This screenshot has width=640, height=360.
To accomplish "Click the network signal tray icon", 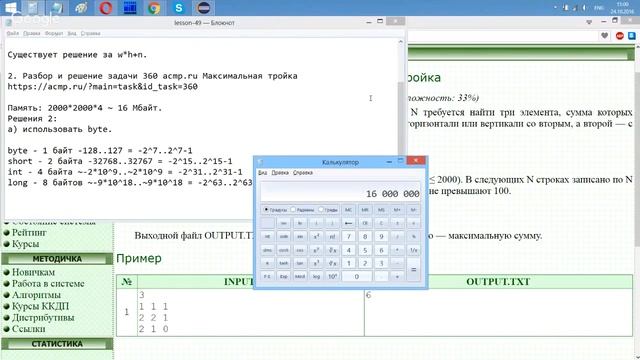I will pos(575,8).
